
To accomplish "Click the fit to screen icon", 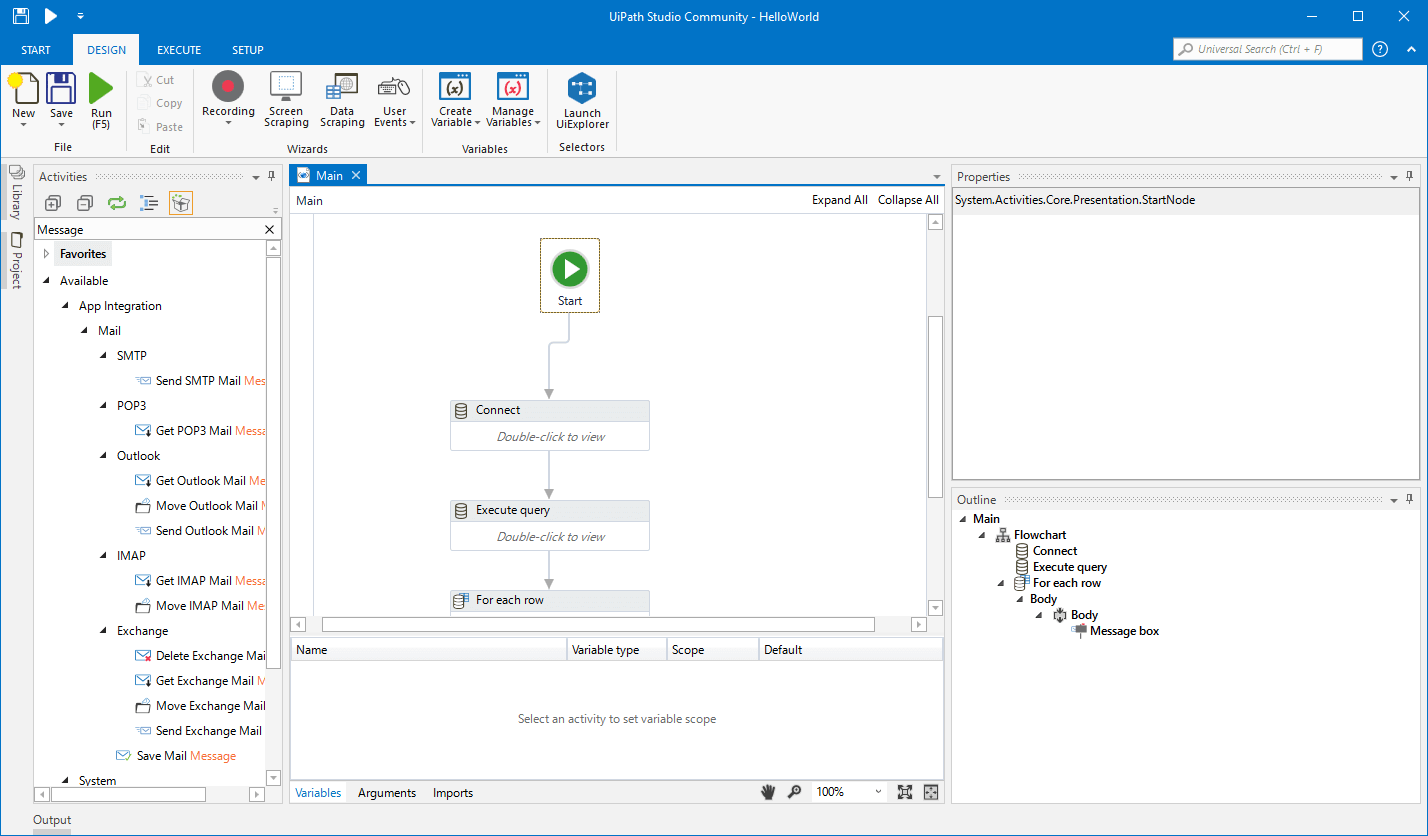I will (x=904, y=792).
